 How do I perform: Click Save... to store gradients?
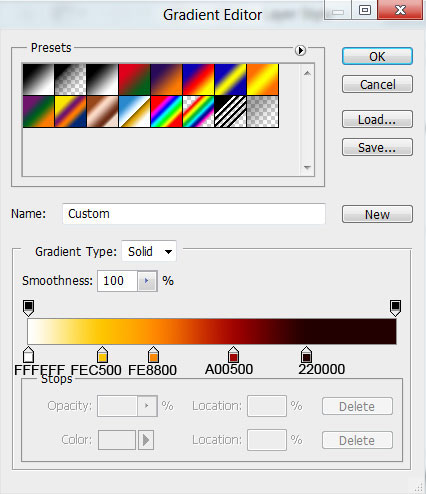coord(377,147)
